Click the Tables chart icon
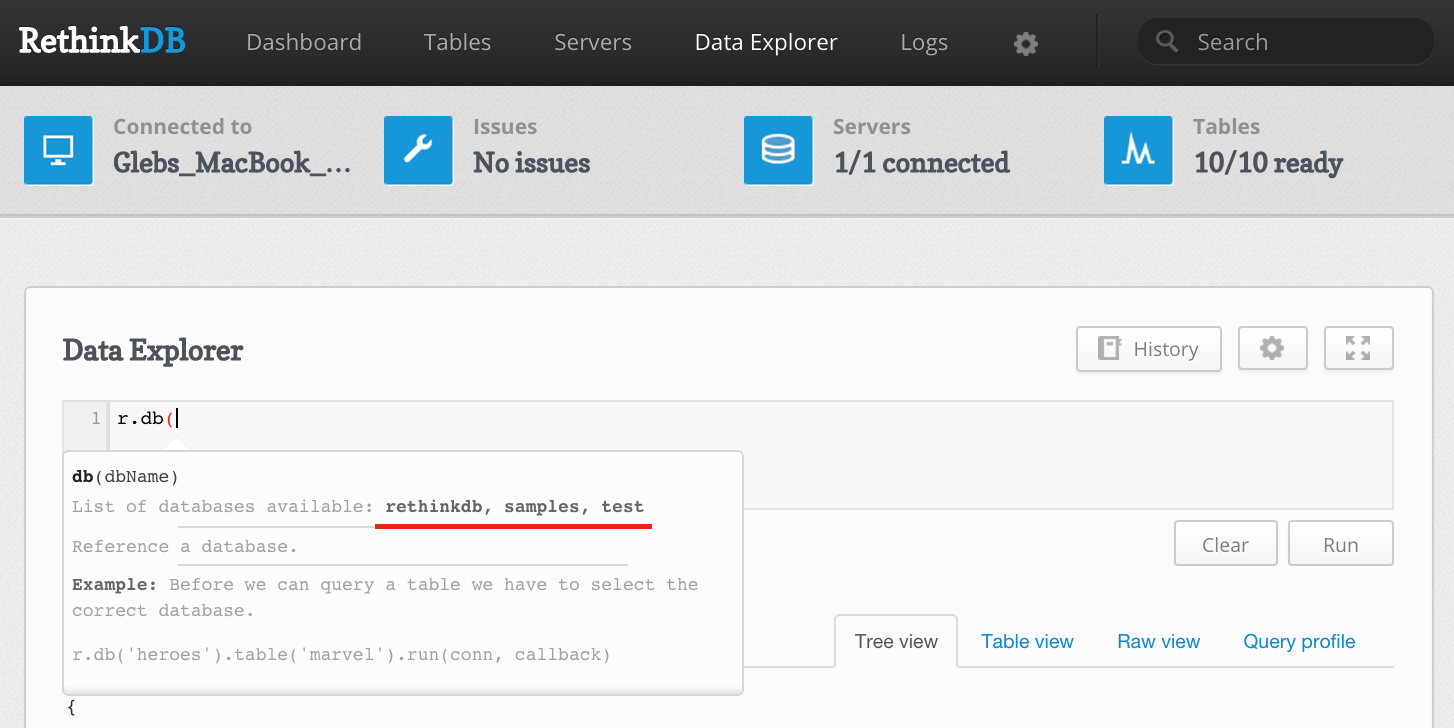Viewport: 1454px width, 728px height. pyautogui.click(x=1138, y=150)
